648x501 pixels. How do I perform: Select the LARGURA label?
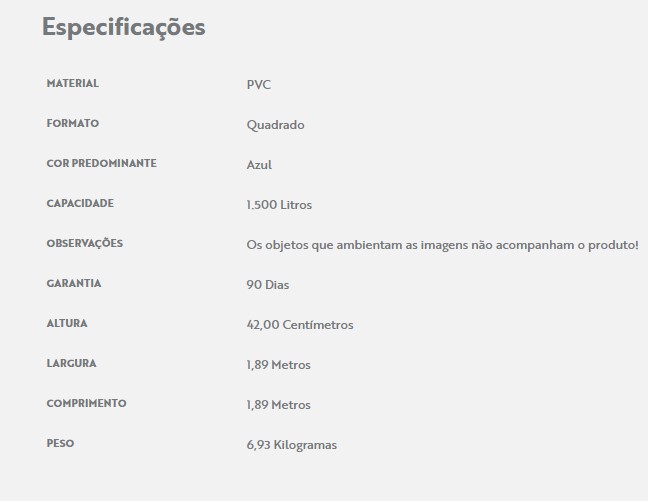[x=71, y=363]
